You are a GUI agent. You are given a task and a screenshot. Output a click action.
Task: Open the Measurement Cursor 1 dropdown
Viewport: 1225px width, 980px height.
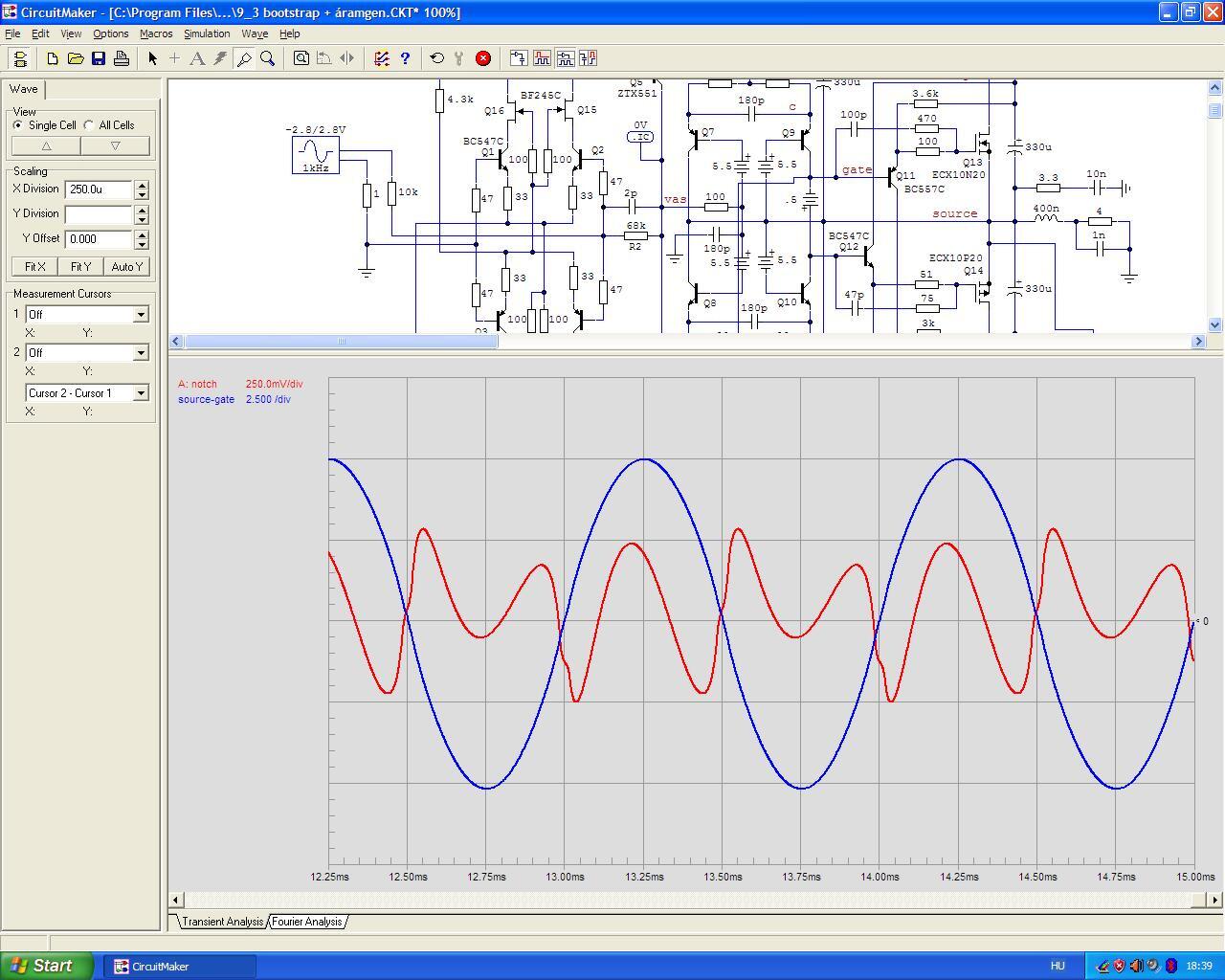[141, 315]
